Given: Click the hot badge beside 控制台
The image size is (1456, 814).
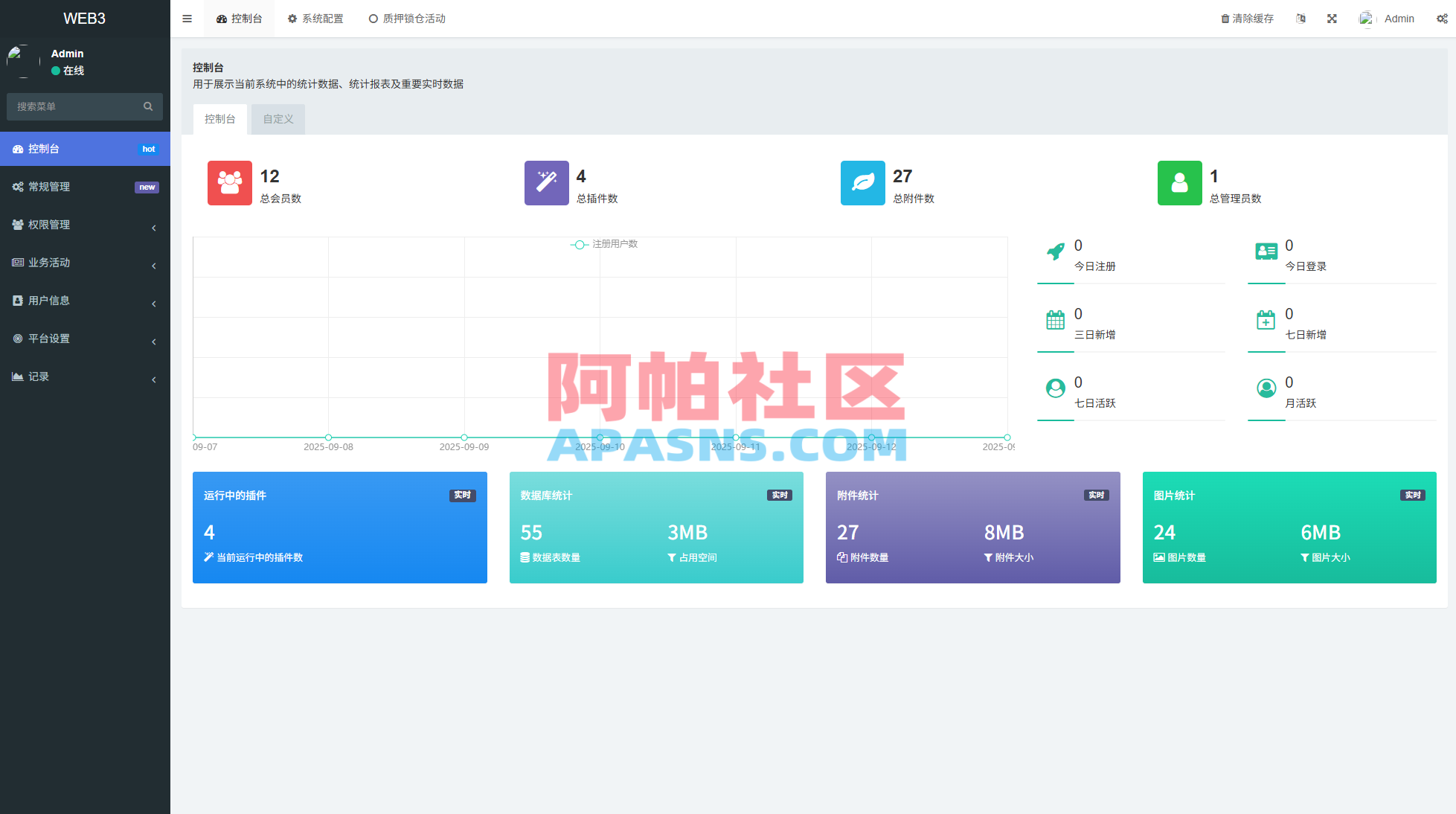Looking at the screenshot, I should 149,150.
